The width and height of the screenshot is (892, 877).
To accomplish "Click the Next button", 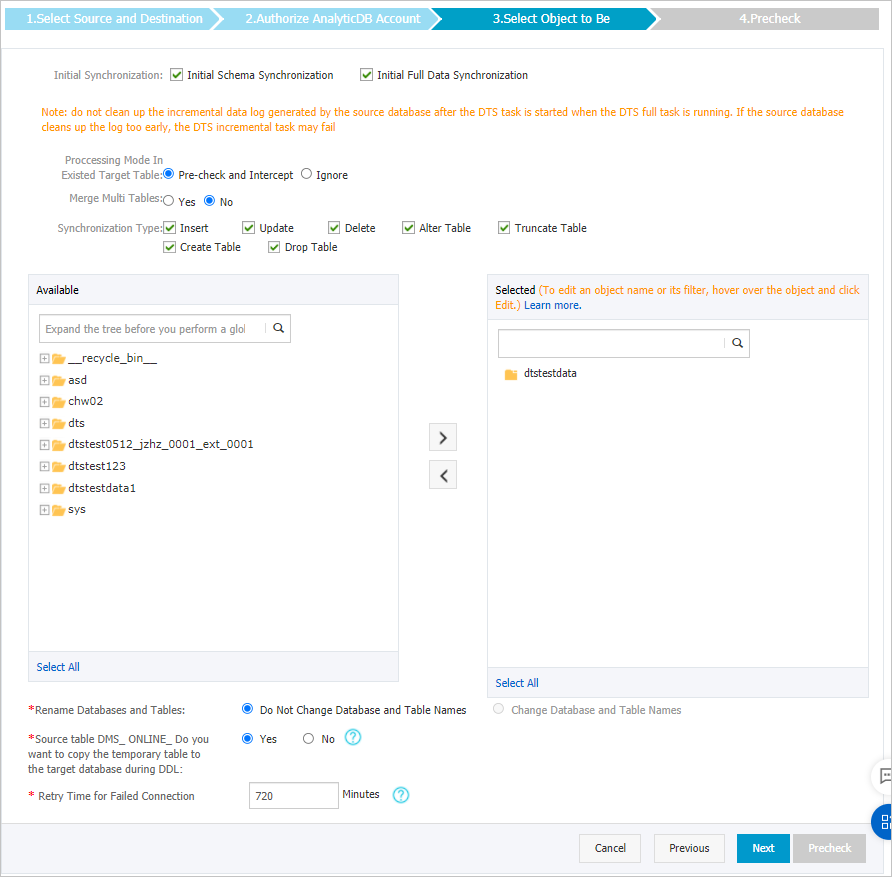I will coord(762,847).
